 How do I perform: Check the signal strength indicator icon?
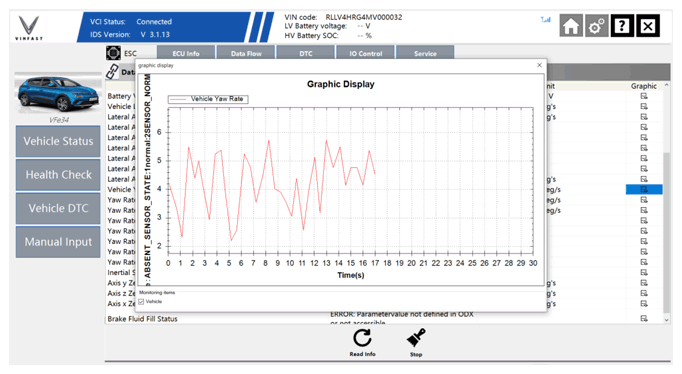point(545,20)
